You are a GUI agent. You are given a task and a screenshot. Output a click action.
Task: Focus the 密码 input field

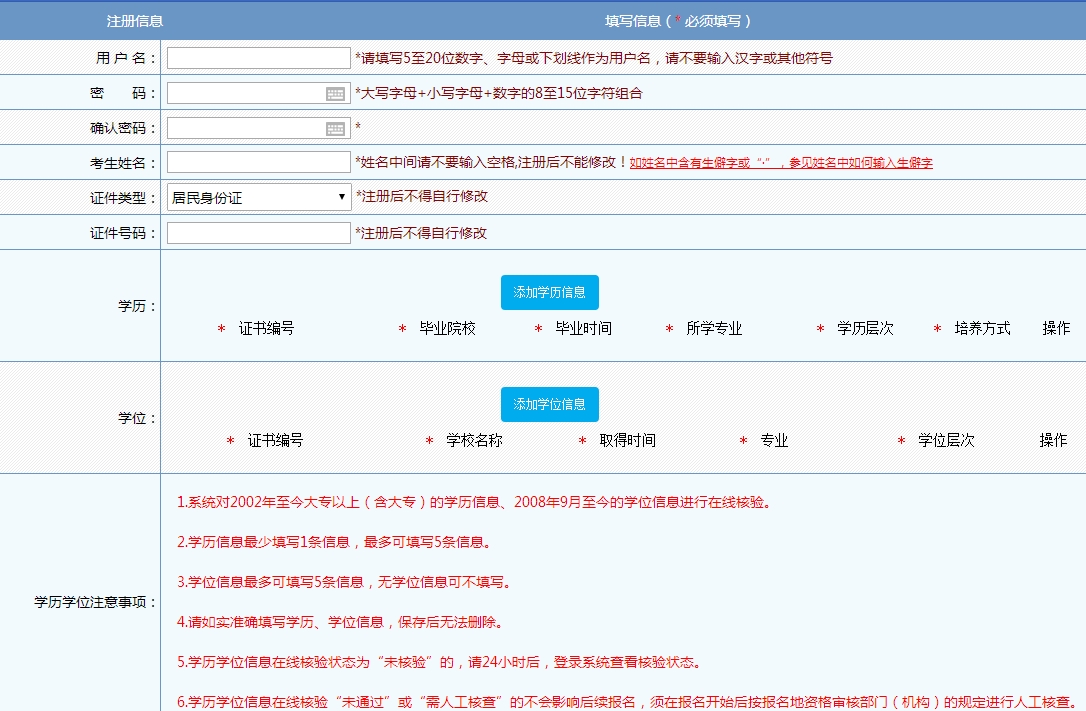coord(245,94)
